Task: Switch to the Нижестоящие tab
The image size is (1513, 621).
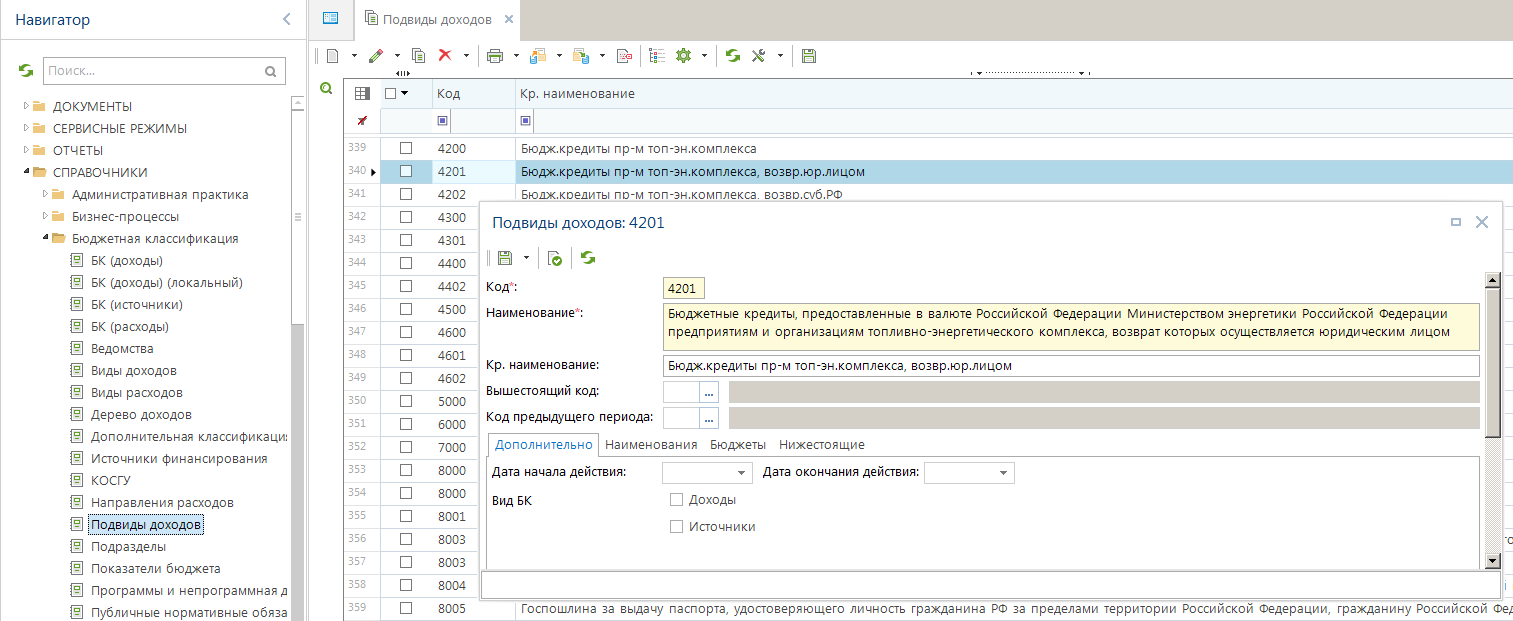Action: coord(822,445)
